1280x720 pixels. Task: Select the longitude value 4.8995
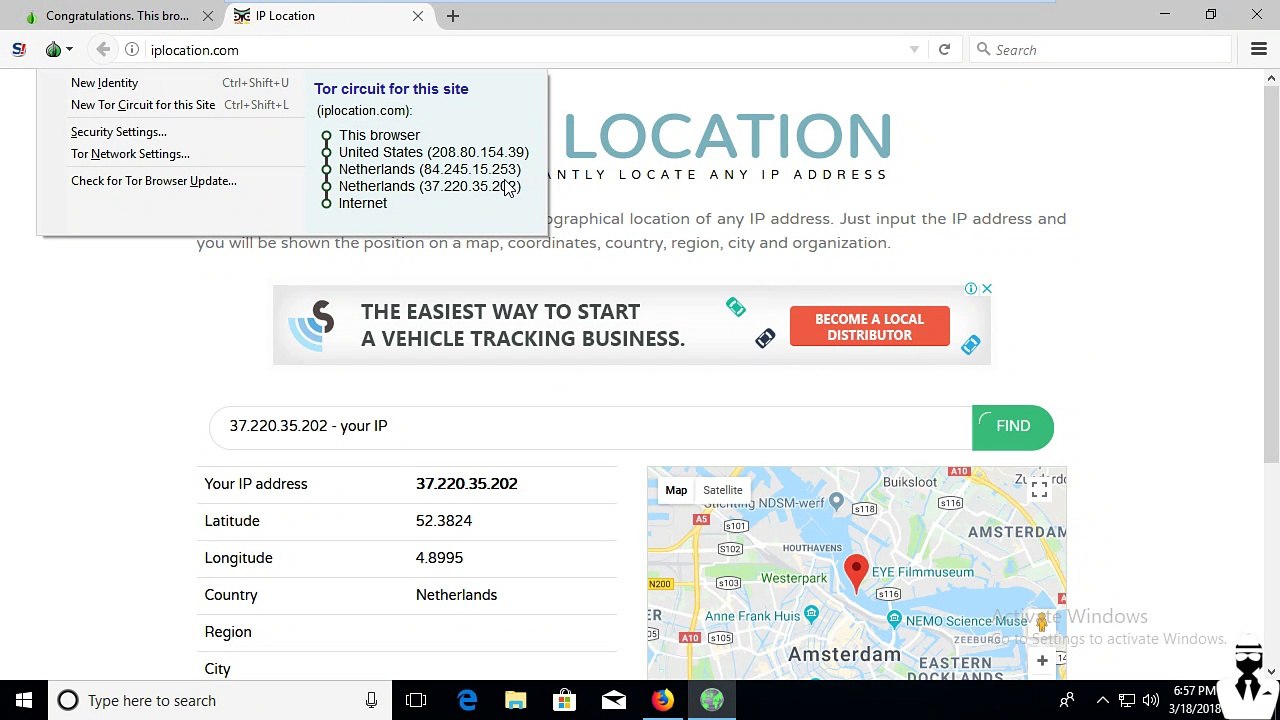click(439, 558)
